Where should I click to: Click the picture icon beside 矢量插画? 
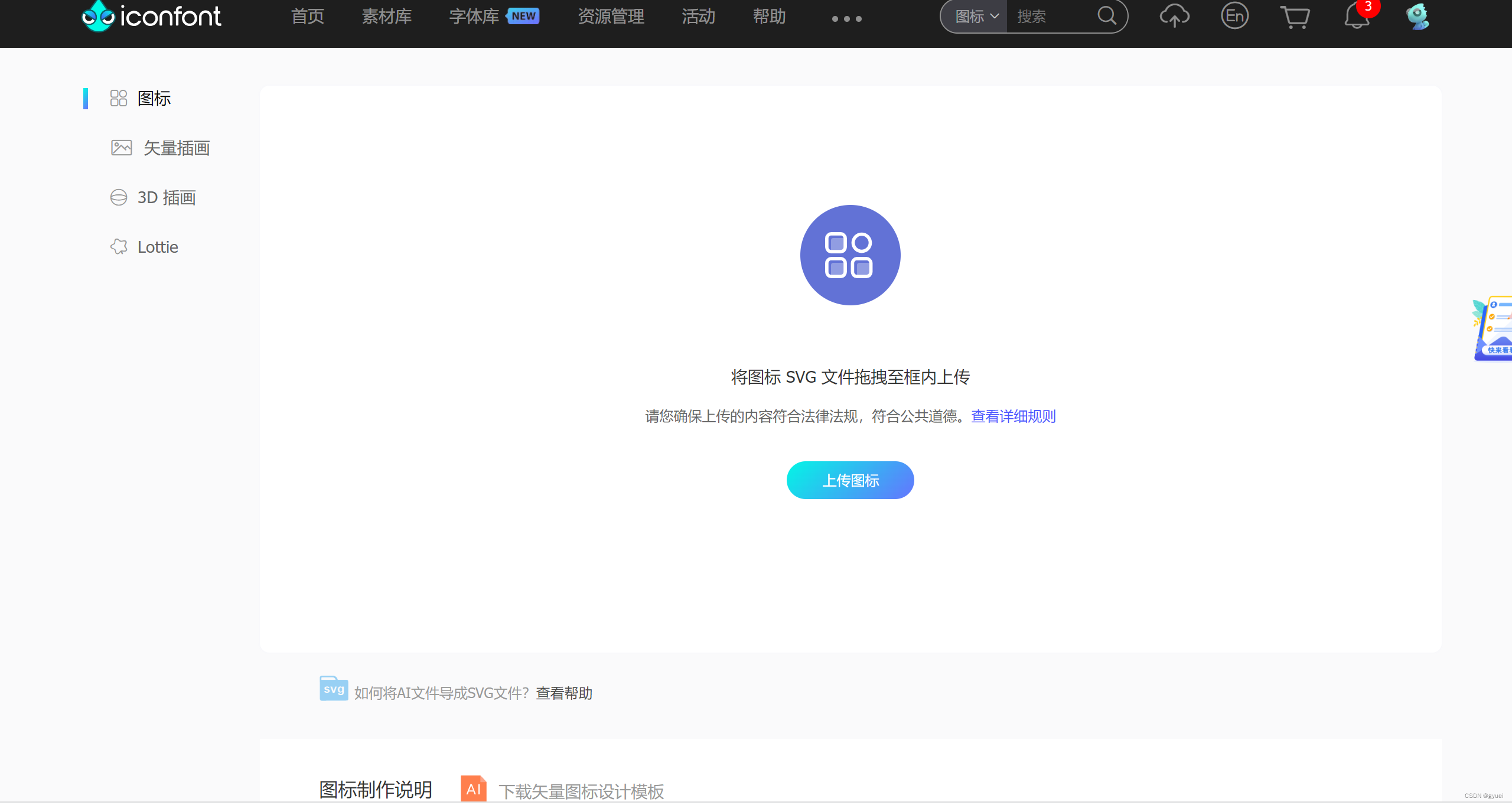pos(122,148)
